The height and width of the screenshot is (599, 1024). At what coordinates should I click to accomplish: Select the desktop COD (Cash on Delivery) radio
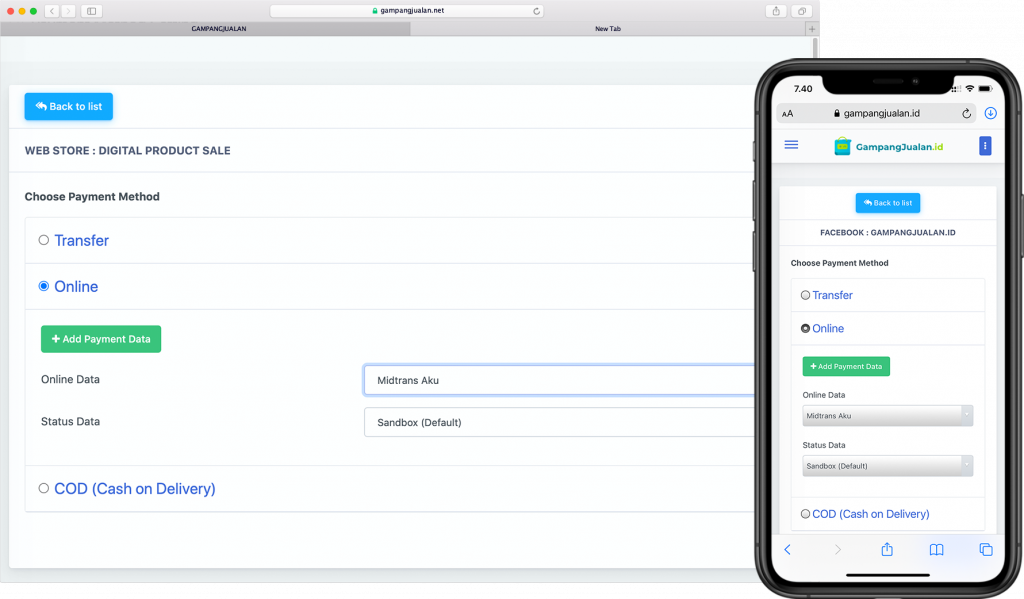tap(44, 488)
